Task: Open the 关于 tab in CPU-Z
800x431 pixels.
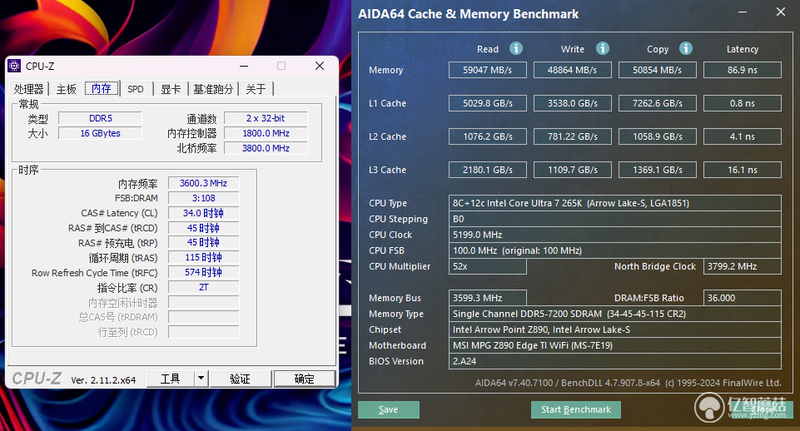Action: pos(256,89)
